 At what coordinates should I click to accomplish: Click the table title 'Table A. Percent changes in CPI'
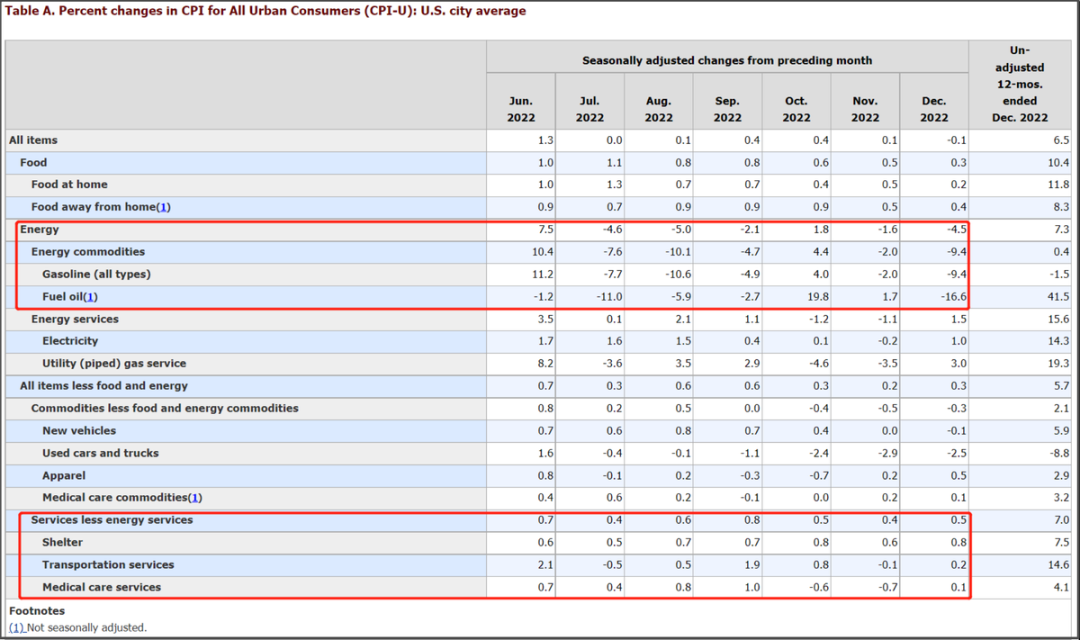(x=265, y=11)
